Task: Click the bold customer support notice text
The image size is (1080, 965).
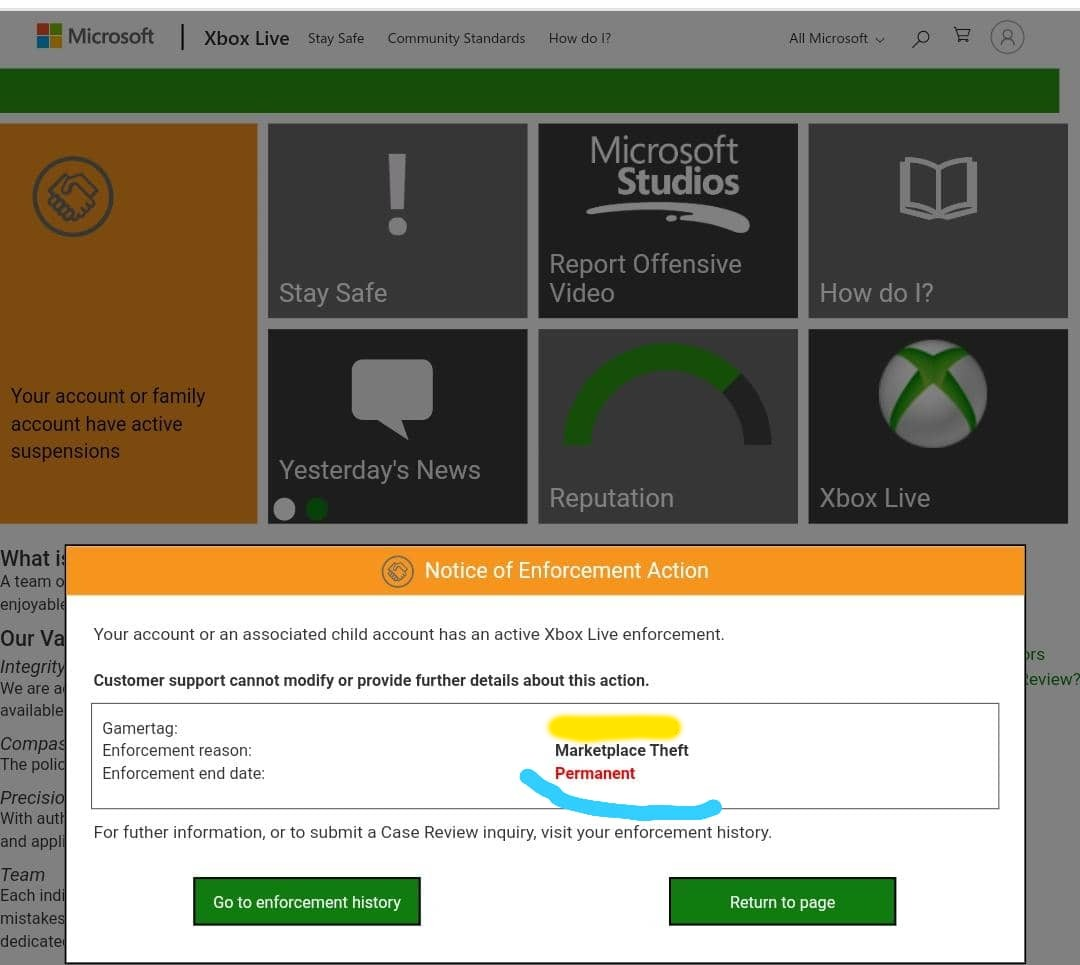Action: click(x=371, y=681)
